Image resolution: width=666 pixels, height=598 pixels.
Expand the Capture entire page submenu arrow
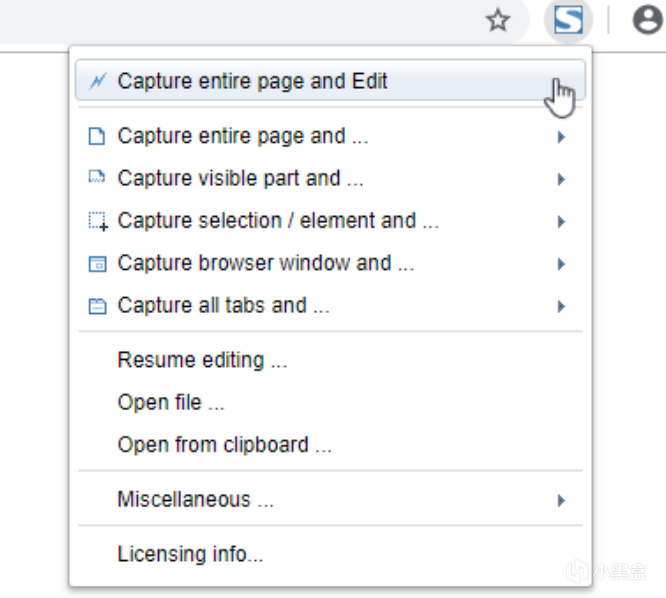tap(562, 137)
